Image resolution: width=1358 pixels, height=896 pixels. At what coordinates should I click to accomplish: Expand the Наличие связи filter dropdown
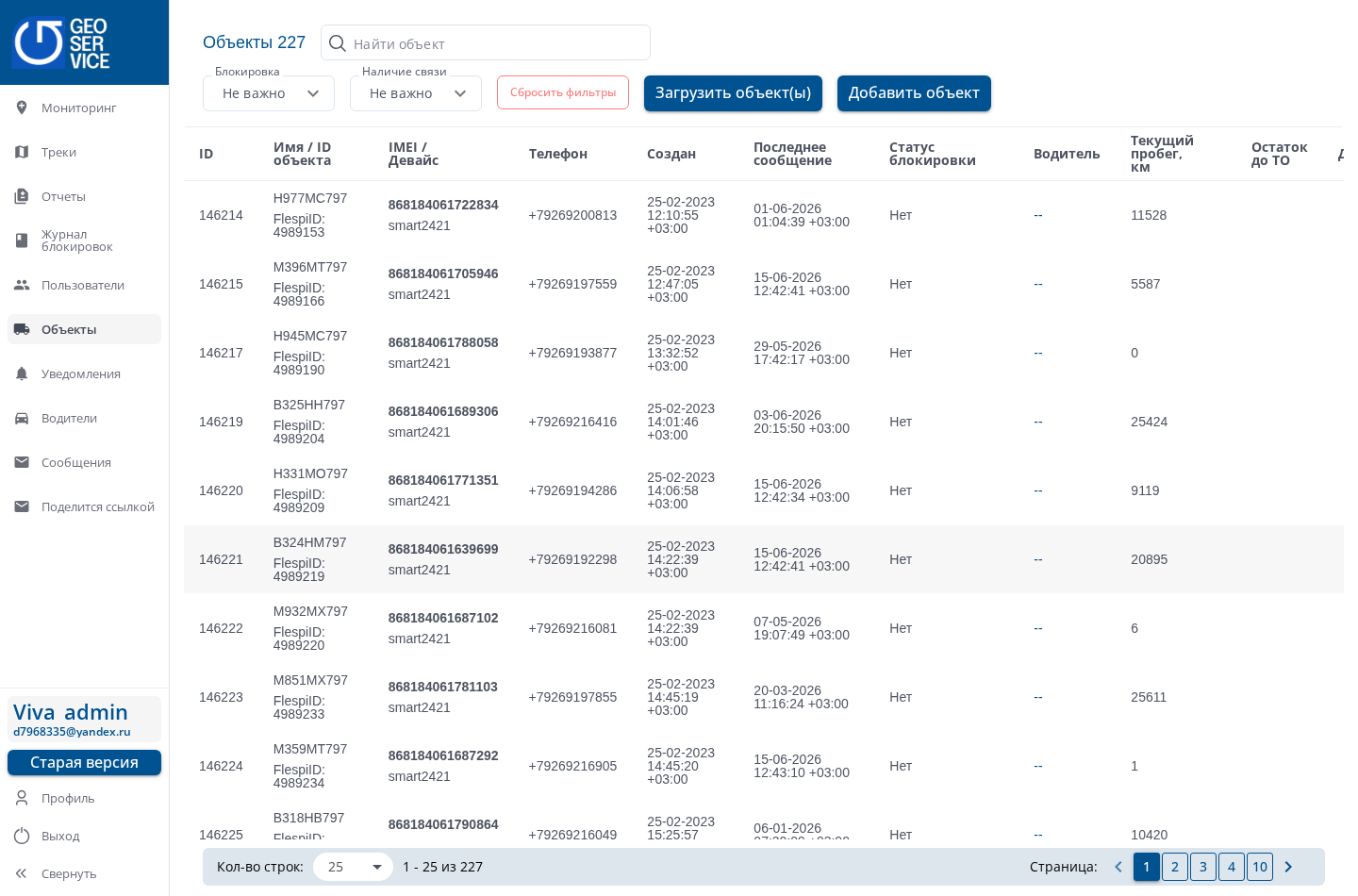pyautogui.click(x=416, y=93)
